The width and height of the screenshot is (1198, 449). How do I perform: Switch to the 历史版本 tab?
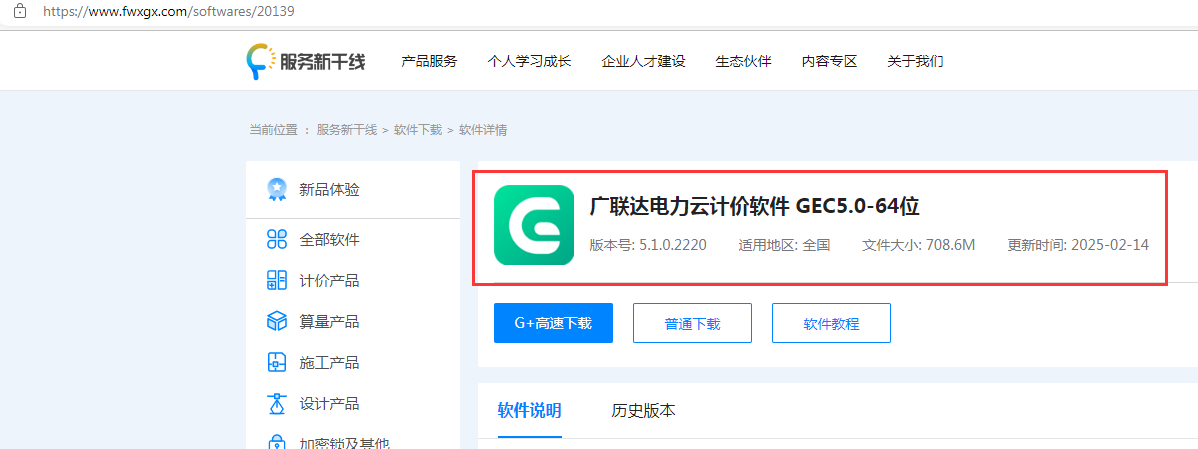(x=643, y=411)
